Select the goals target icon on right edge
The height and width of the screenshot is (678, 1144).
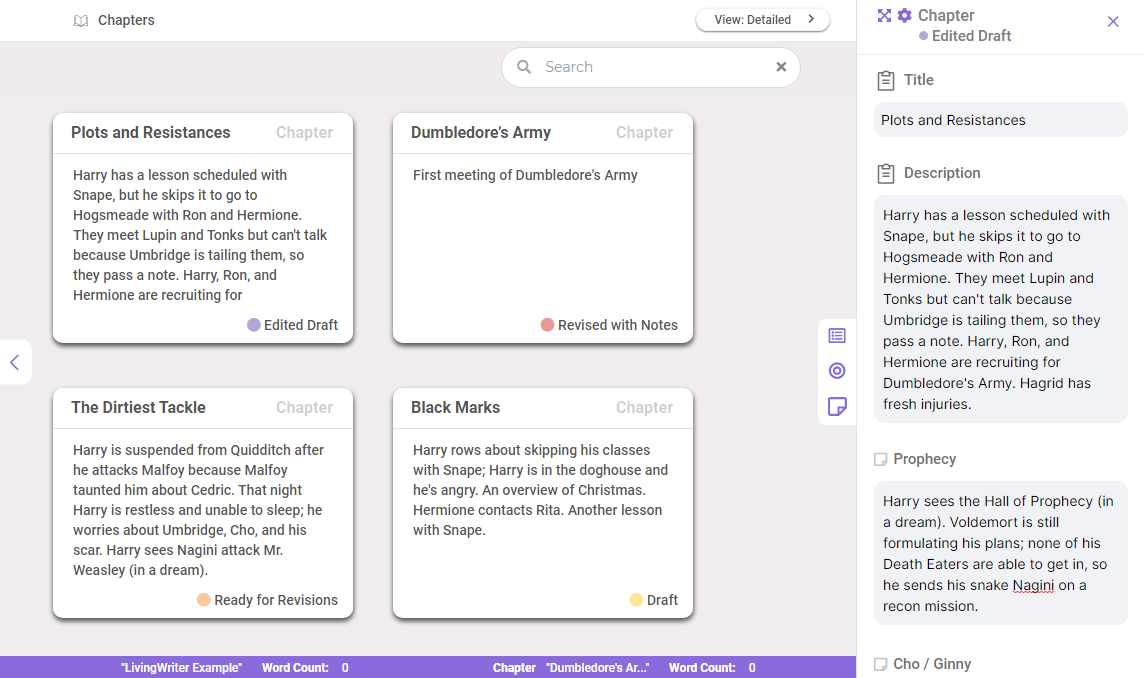click(837, 371)
